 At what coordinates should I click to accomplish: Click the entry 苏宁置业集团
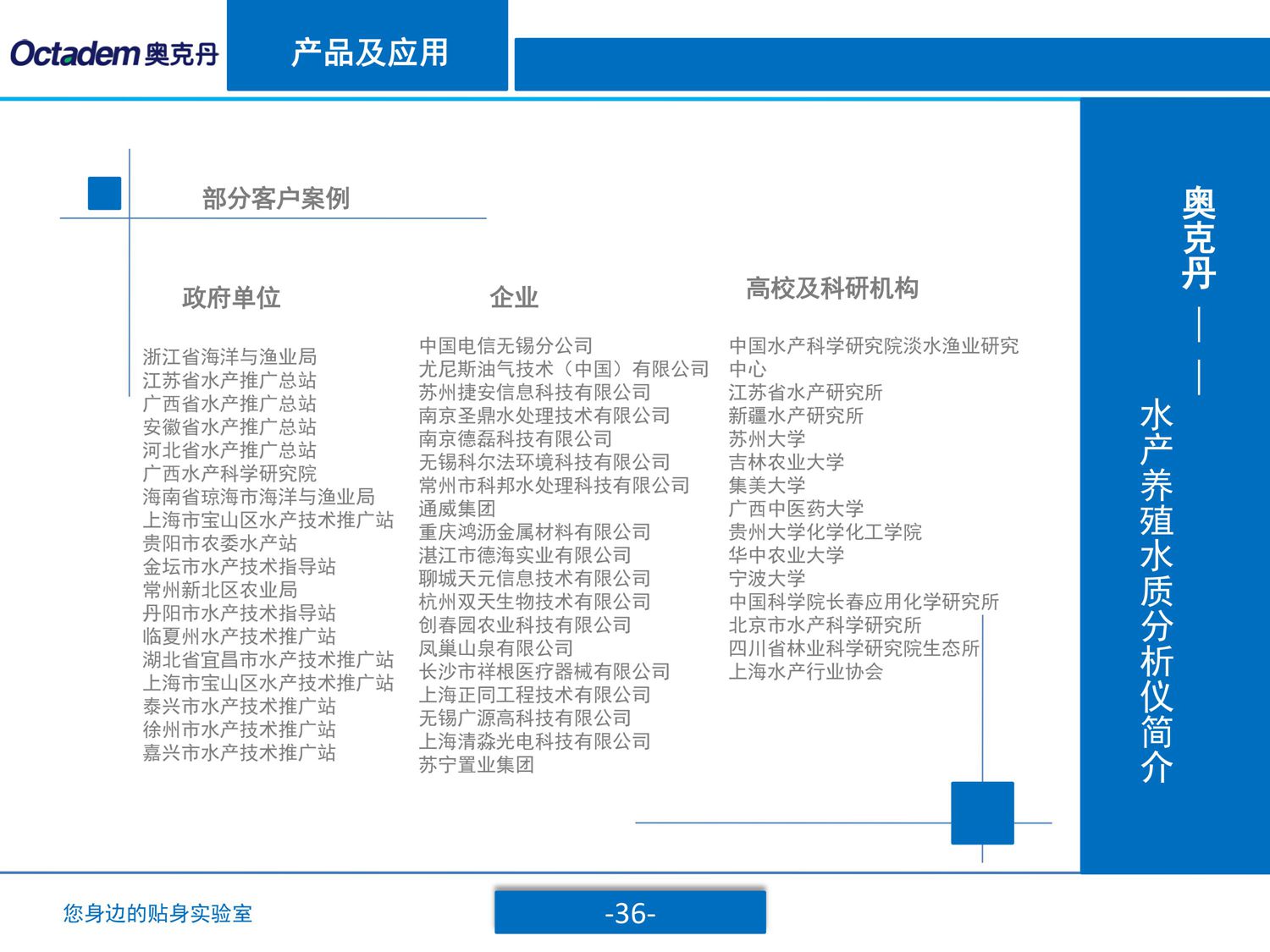tap(477, 765)
